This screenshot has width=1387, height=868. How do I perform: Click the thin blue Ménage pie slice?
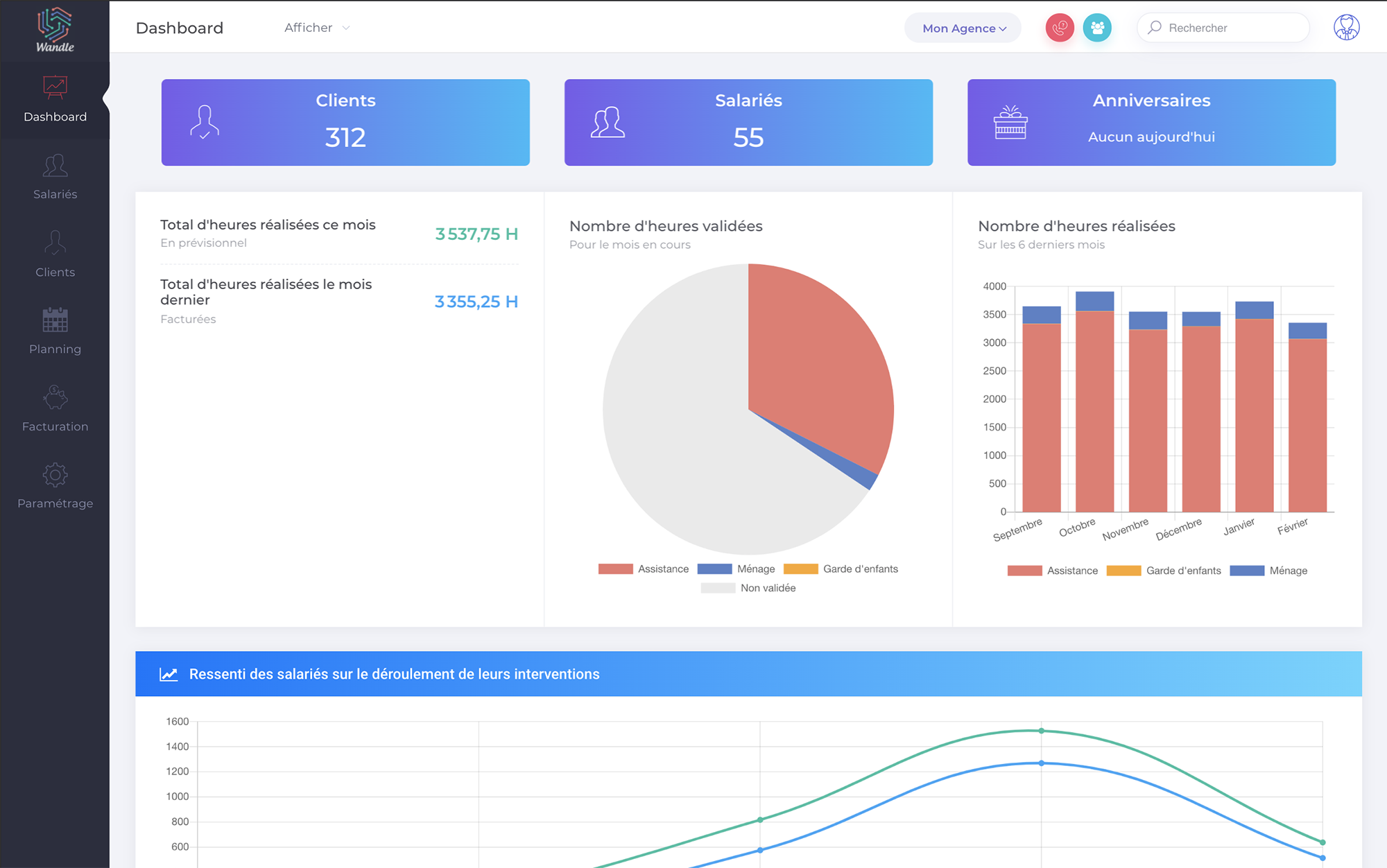(860, 475)
